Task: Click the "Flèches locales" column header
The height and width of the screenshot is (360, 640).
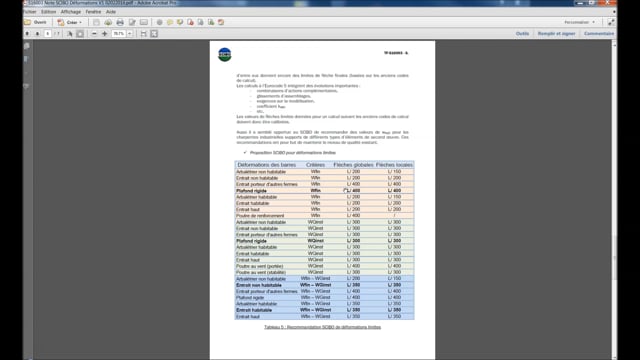Action: pos(394,165)
